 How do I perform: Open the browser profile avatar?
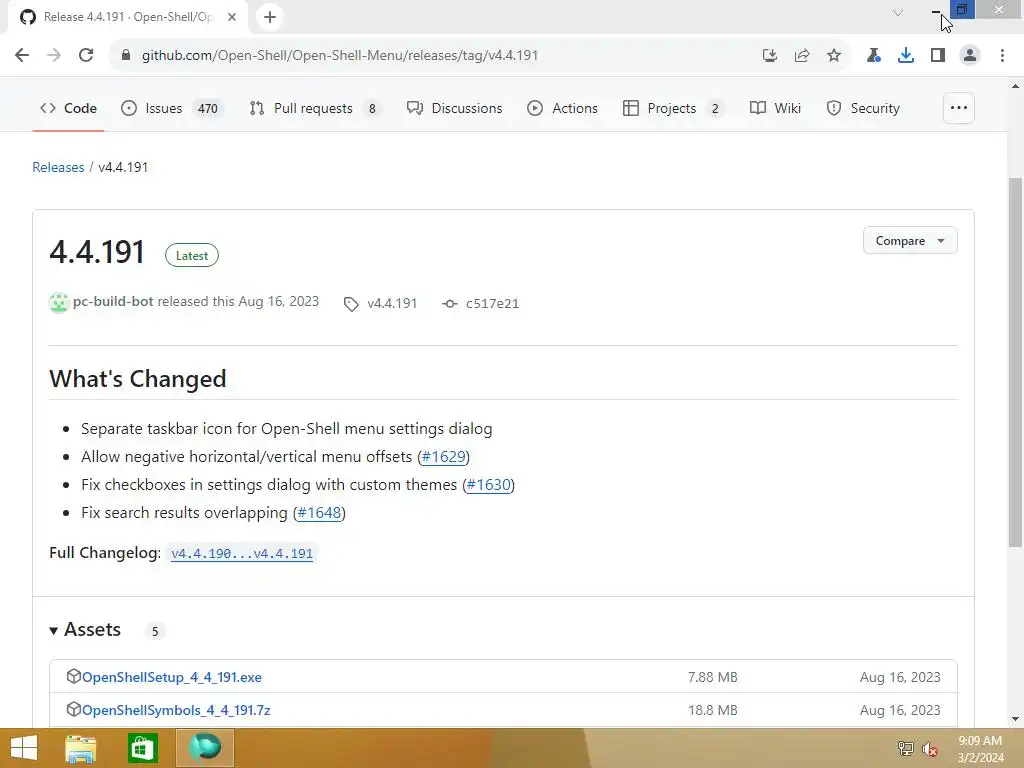(970, 56)
